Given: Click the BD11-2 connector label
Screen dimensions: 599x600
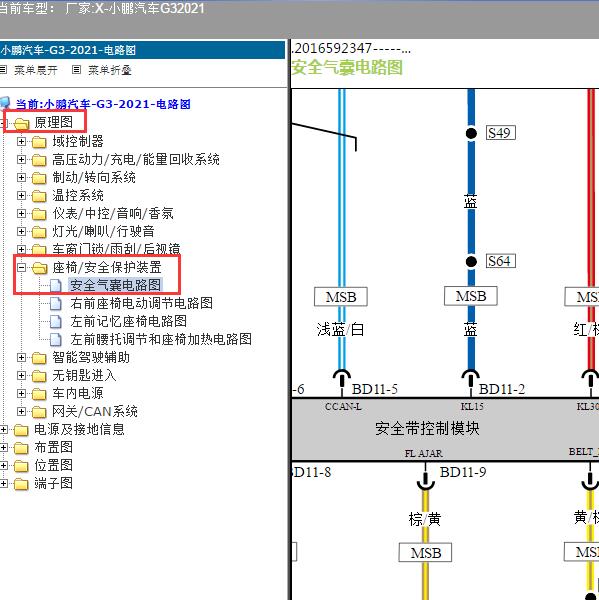Looking at the screenshot, I should (x=502, y=389).
